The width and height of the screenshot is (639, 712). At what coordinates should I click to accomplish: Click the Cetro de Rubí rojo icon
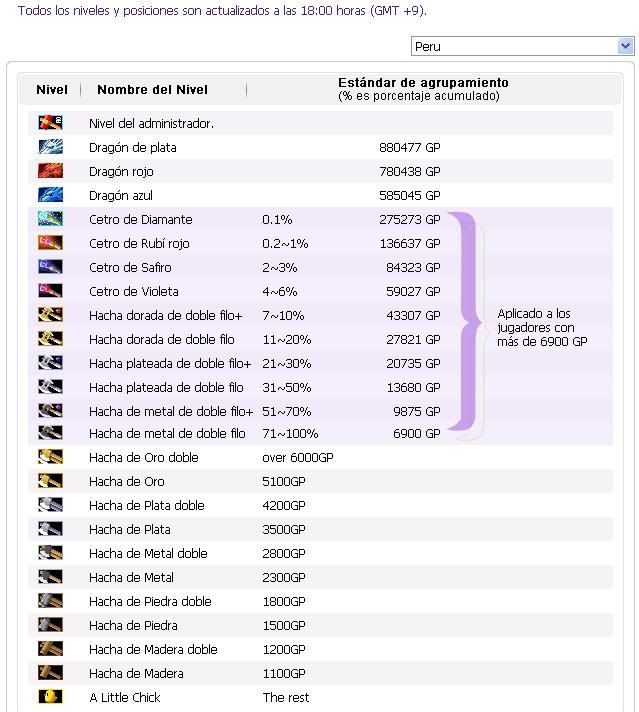pyautogui.click(x=50, y=243)
